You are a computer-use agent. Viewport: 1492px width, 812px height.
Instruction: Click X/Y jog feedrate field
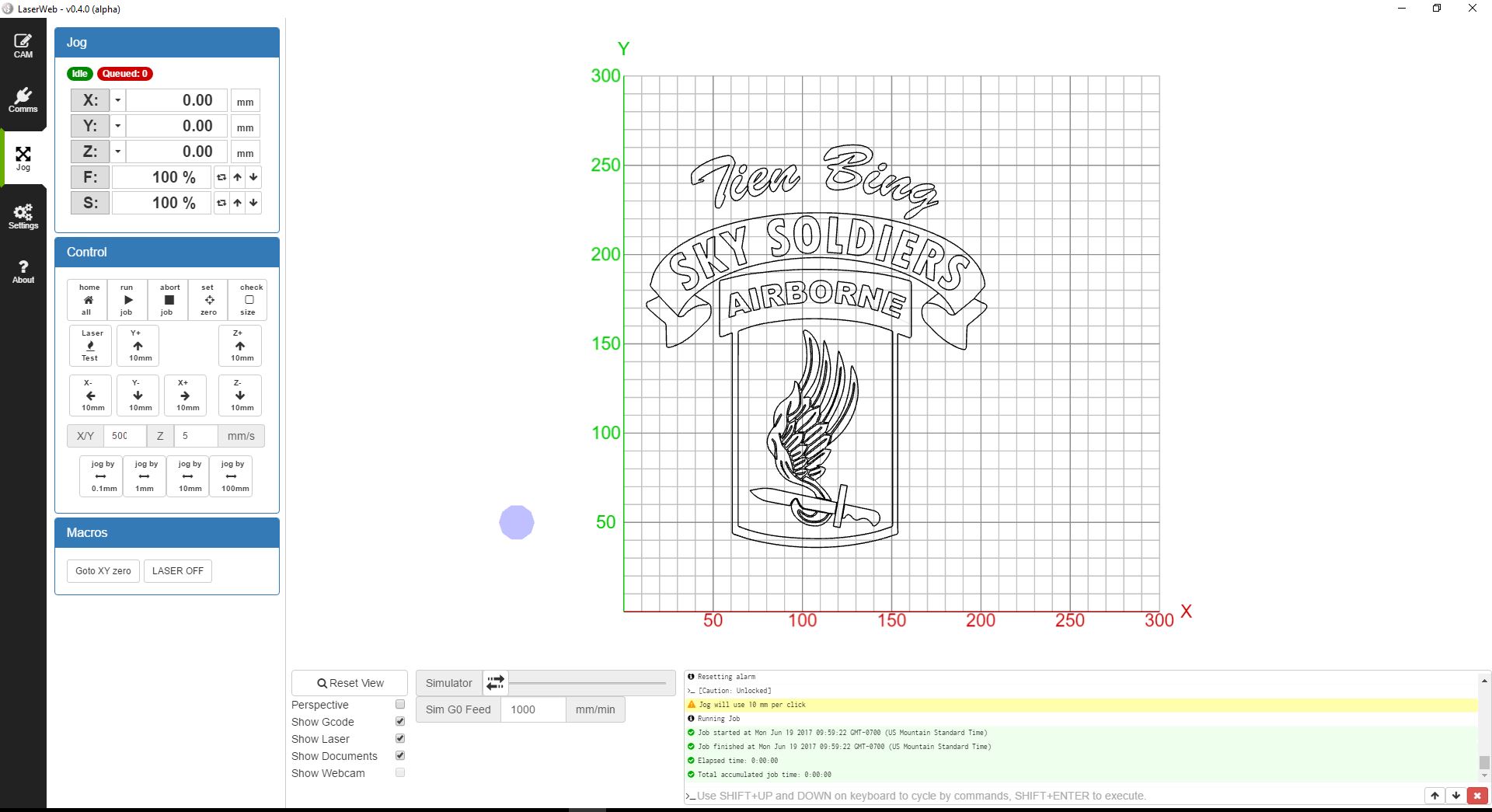(124, 436)
